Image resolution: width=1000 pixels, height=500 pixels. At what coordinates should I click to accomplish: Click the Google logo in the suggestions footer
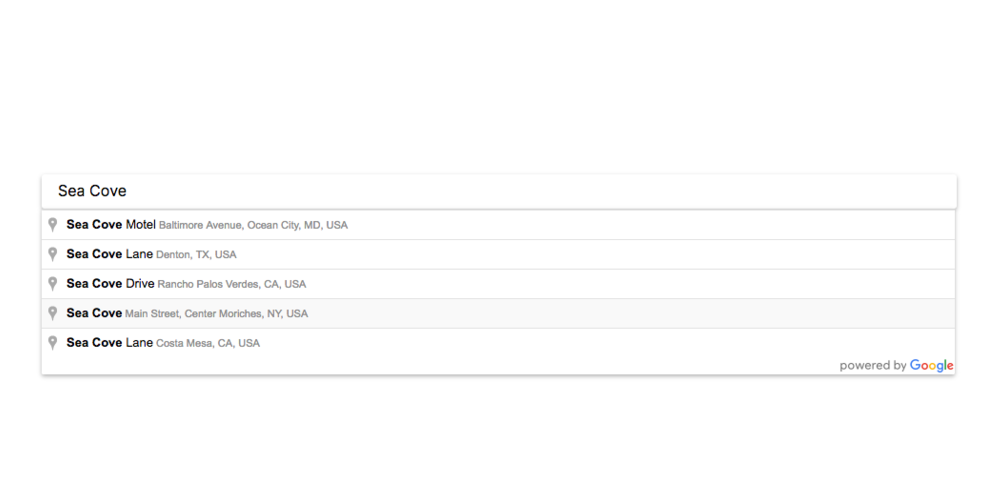coord(932,366)
